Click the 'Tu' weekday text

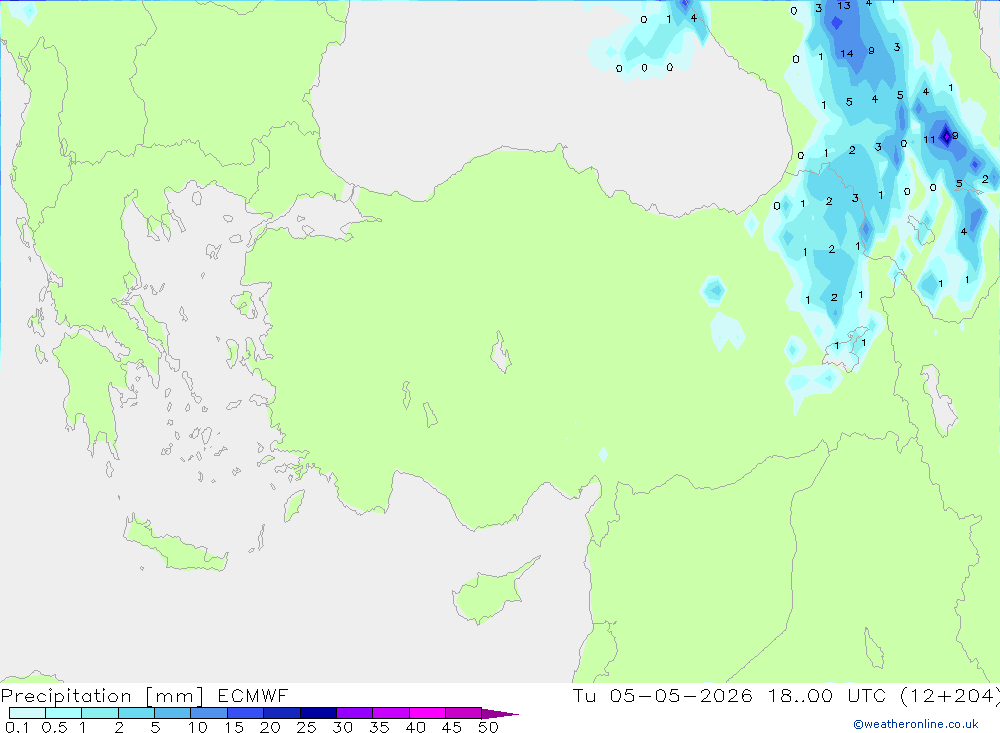584,695
